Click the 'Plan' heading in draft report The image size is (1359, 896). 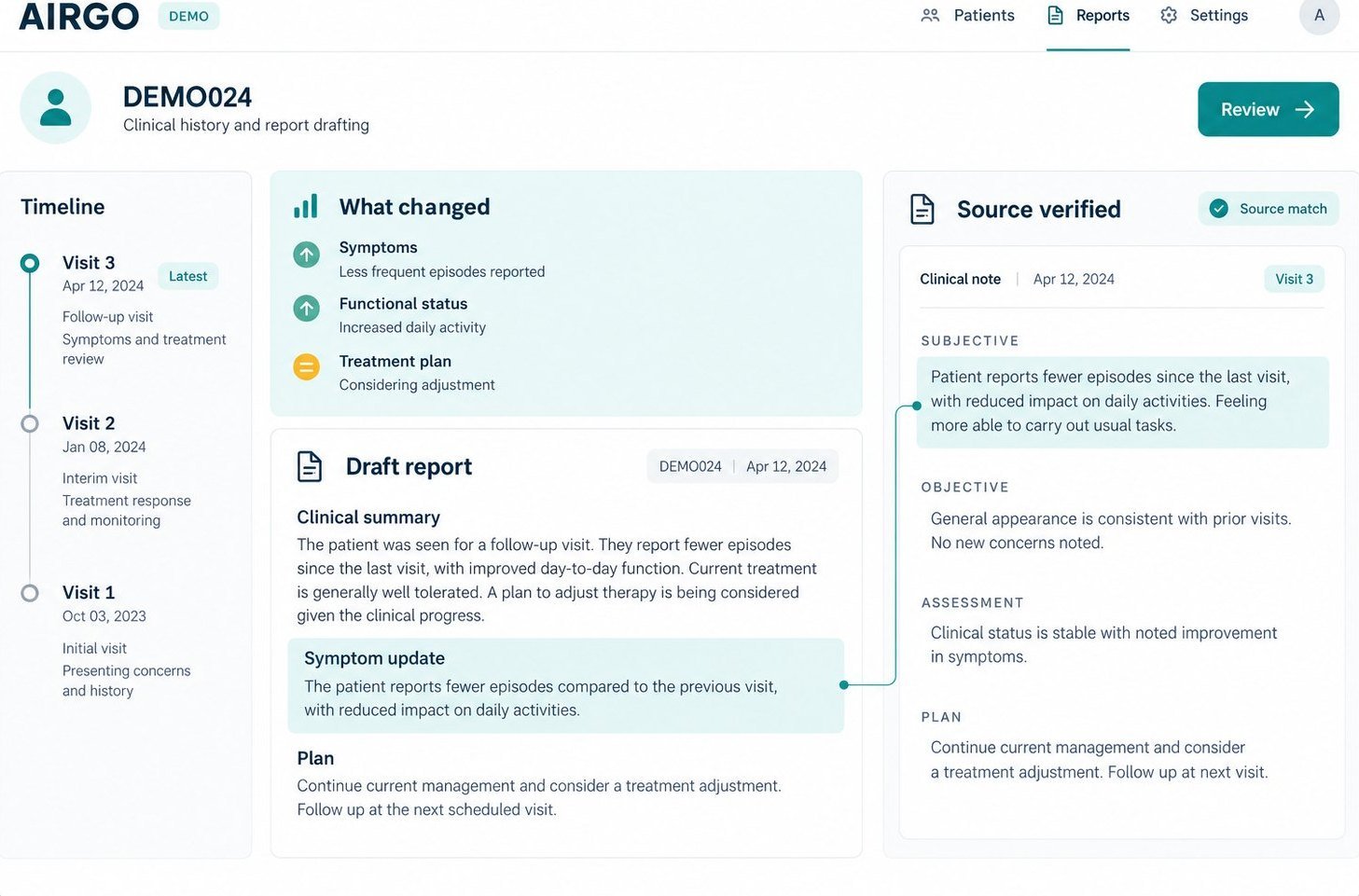(315, 759)
